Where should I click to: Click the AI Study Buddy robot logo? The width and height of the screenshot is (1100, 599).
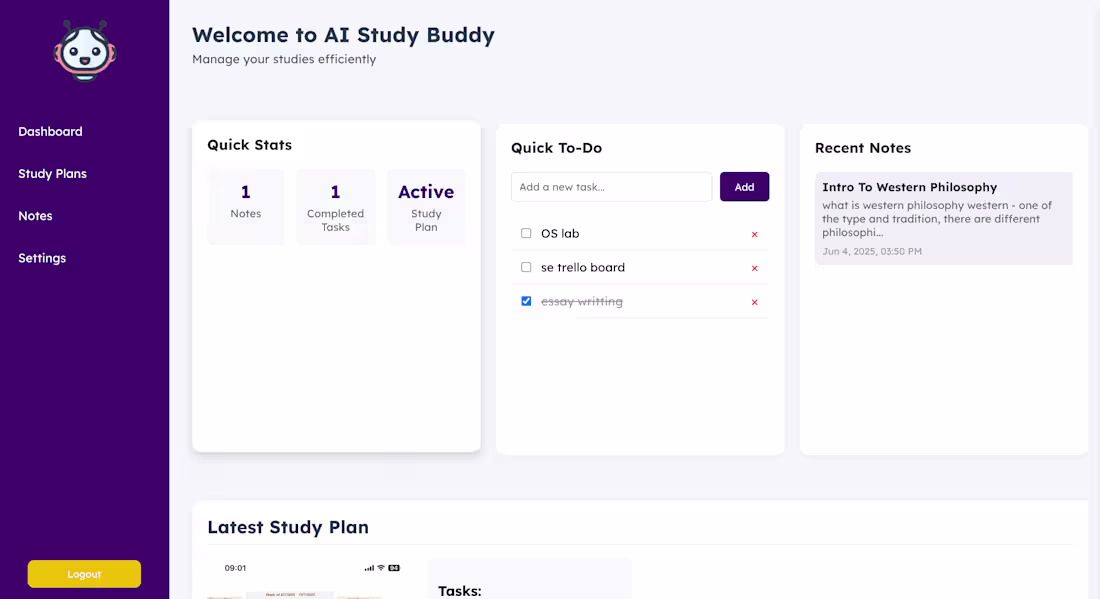point(84,48)
